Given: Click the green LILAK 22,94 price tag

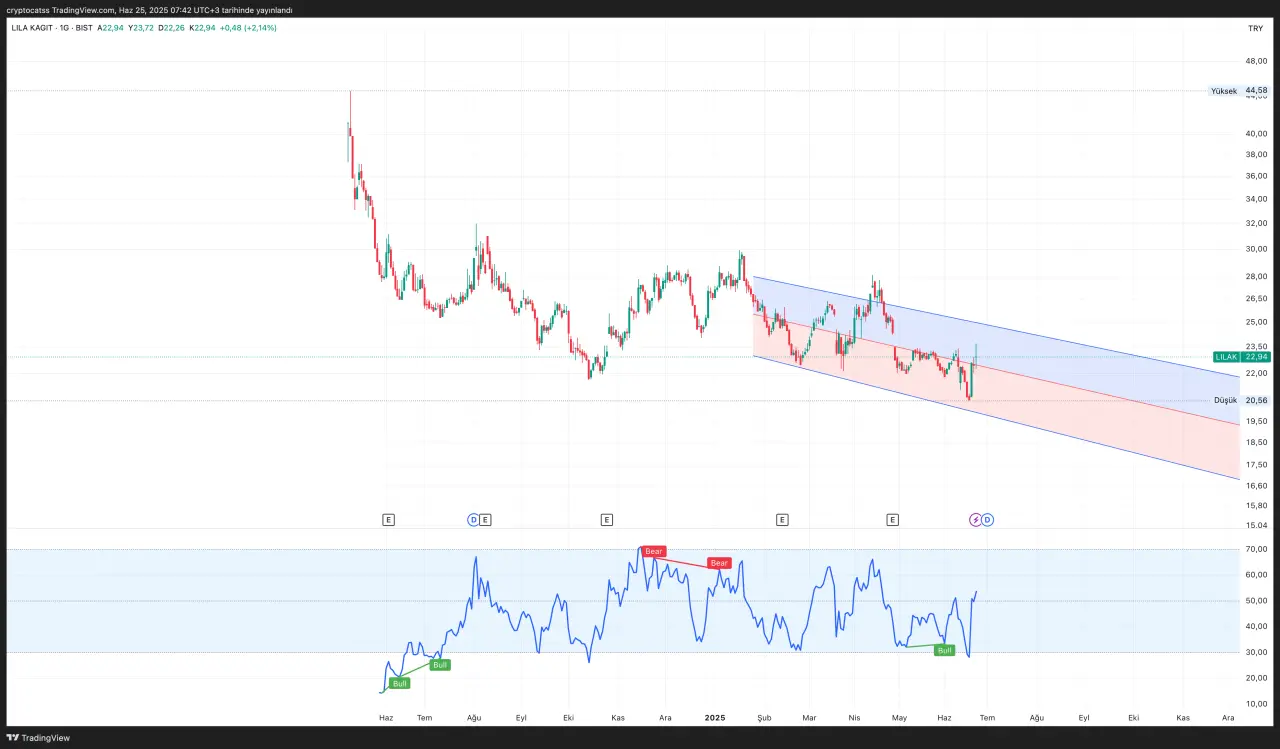Looking at the screenshot, I should [x=1241, y=356].
